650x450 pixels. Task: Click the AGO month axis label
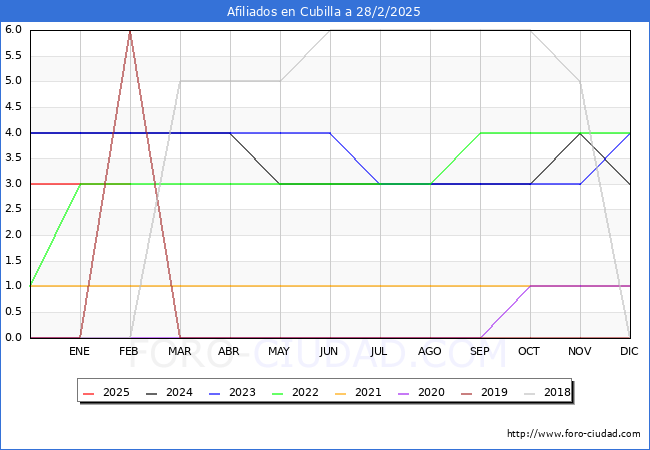point(429,351)
